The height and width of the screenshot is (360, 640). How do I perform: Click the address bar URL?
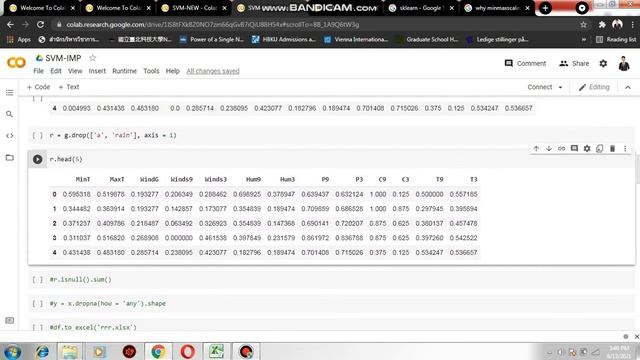pyautogui.click(x=212, y=24)
